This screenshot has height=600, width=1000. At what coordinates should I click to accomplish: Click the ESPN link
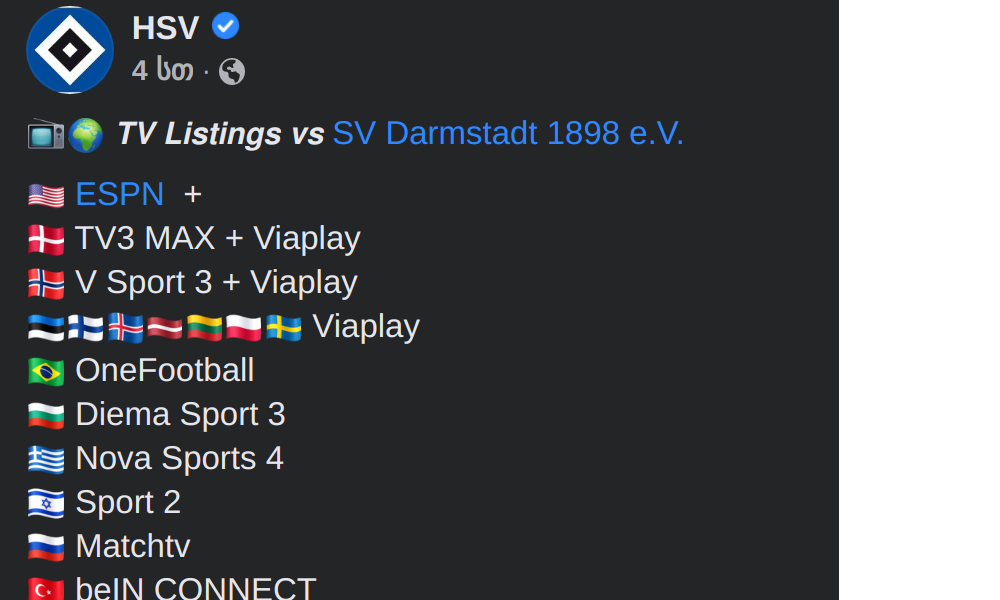tap(119, 194)
